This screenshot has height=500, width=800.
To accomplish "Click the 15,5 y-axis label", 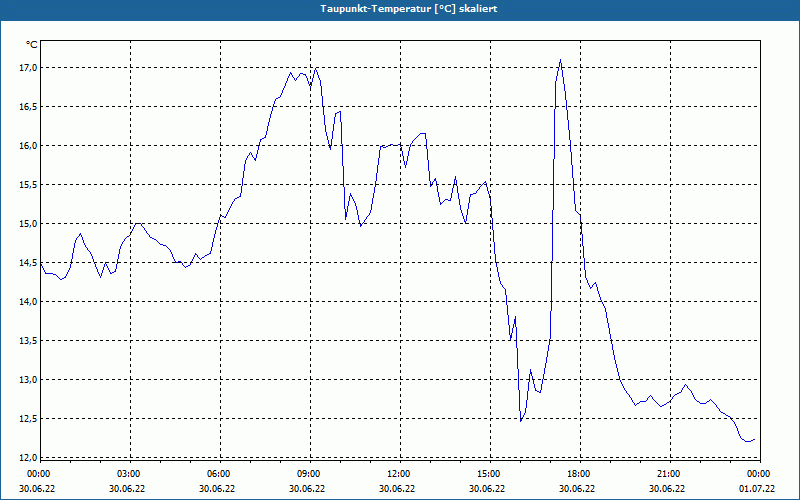I will [x=27, y=185].
